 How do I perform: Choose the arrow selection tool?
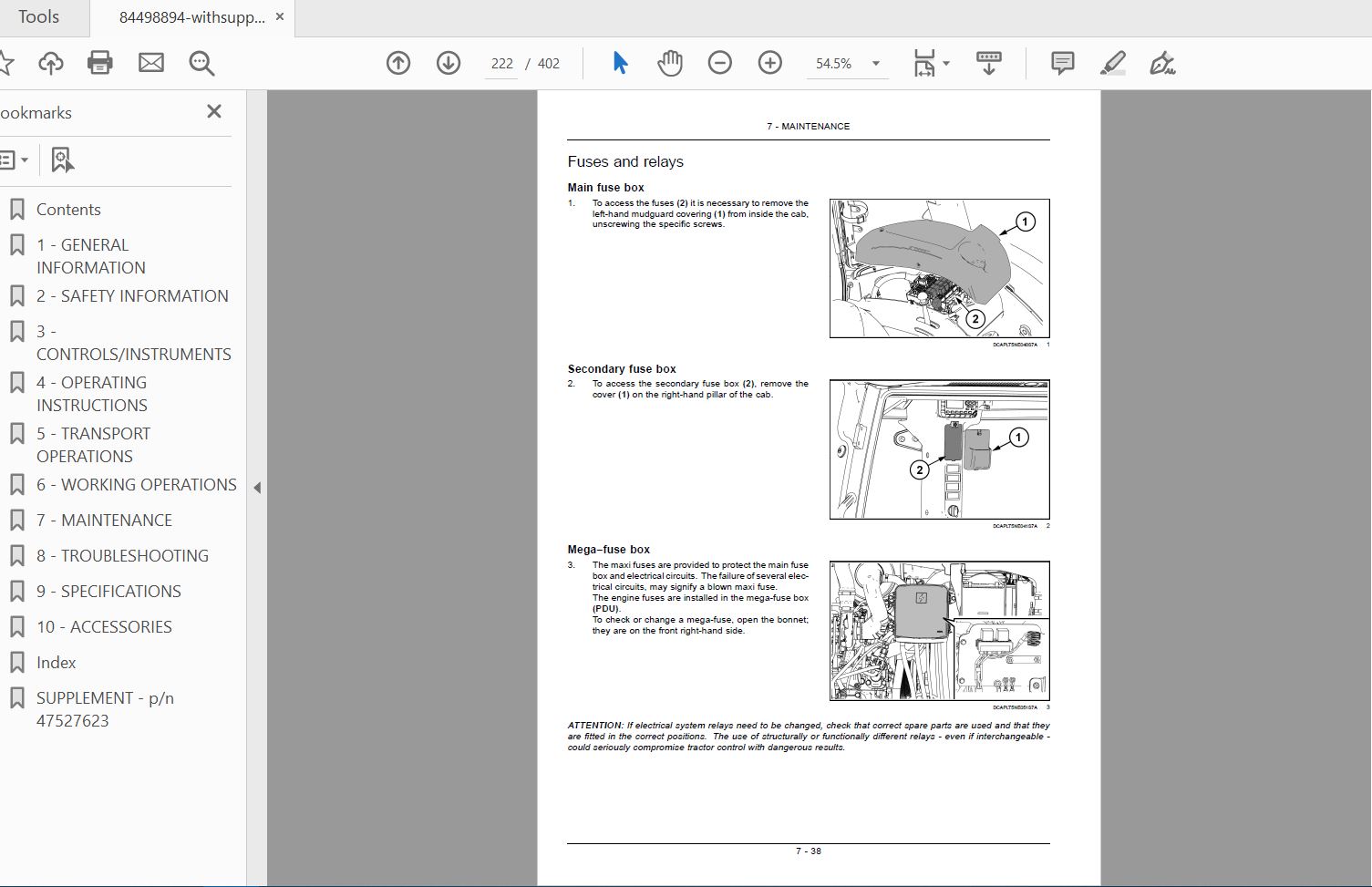621,63
